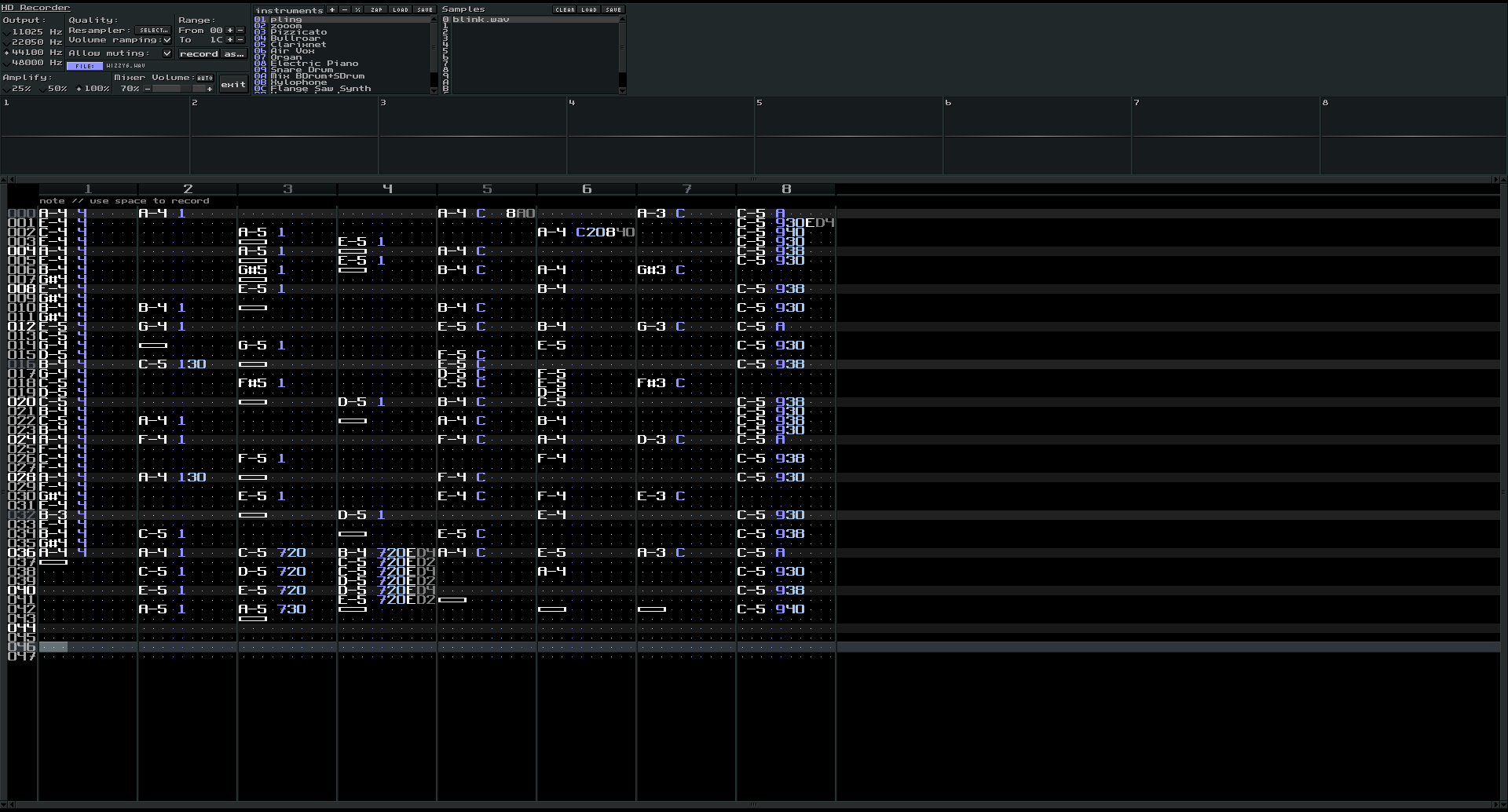Click the highlighted note cell in row 046
Screen dimensions: 1508x812
click(x=53, y=647)
